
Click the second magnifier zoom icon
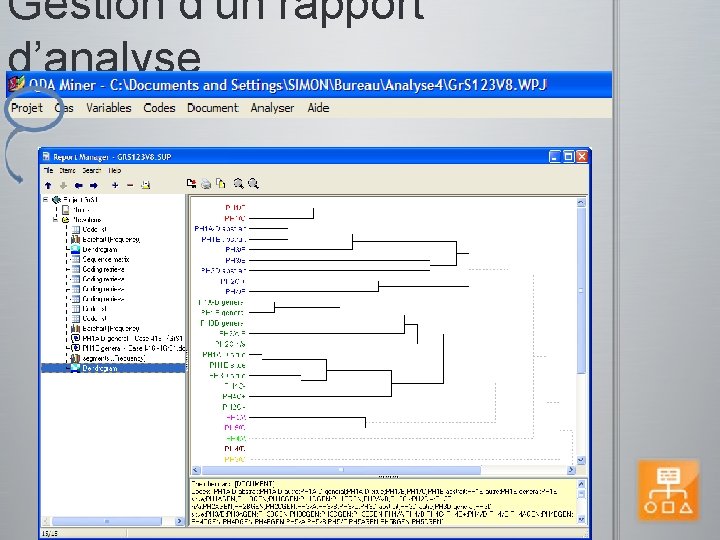tap(253, 184)
